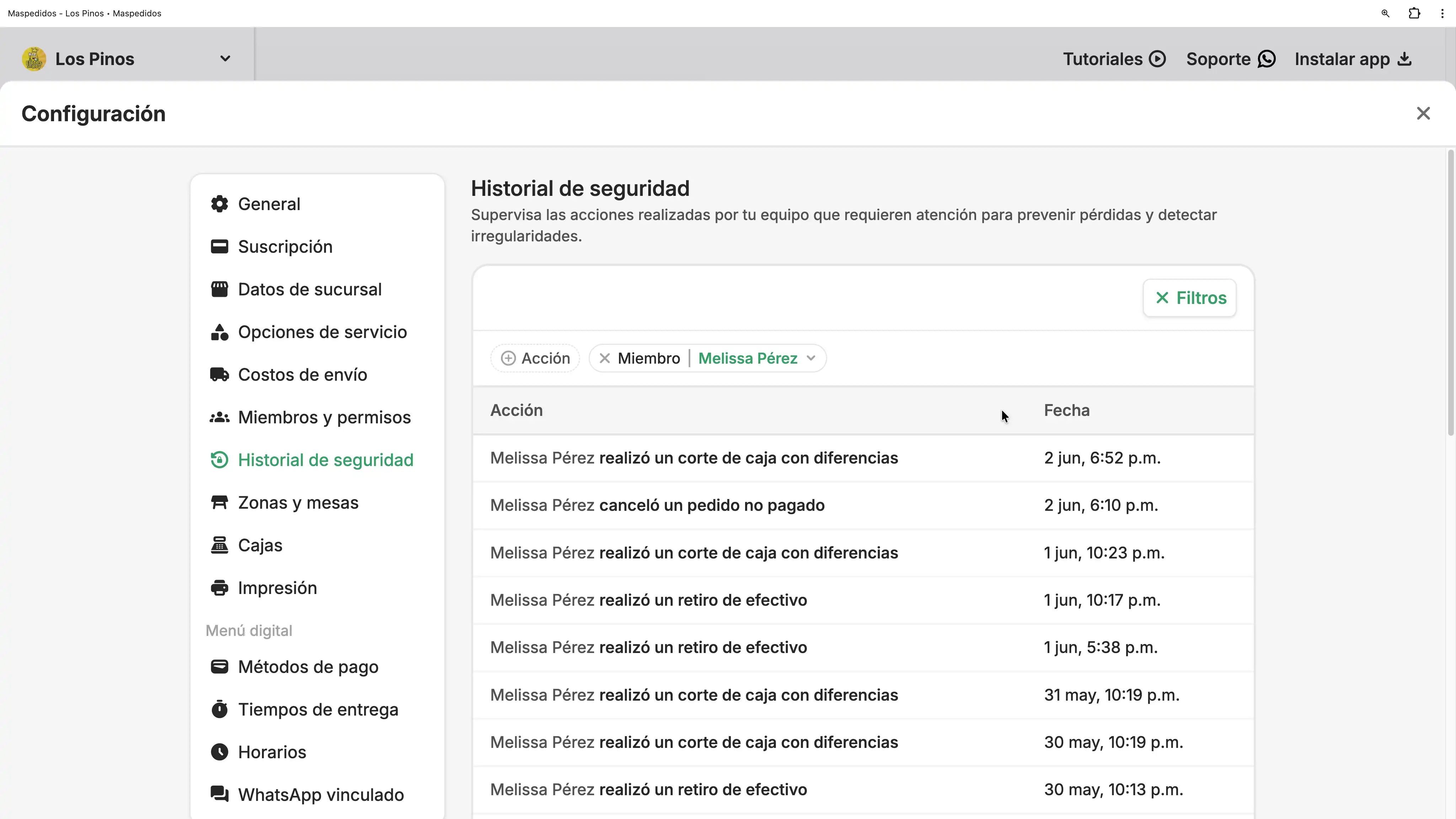Open Costos de envío settings
The image size is (1456, 819).
(x=317, y=375)
